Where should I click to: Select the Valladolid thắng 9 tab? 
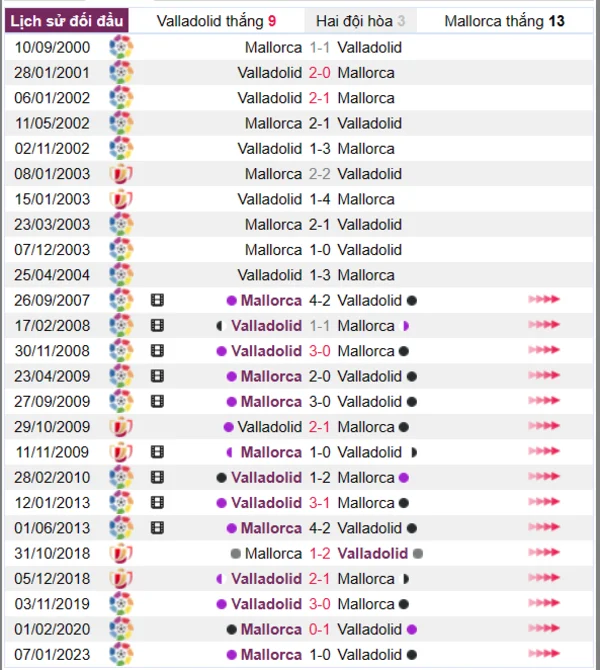pyautogui.click(x=216, y=21)
